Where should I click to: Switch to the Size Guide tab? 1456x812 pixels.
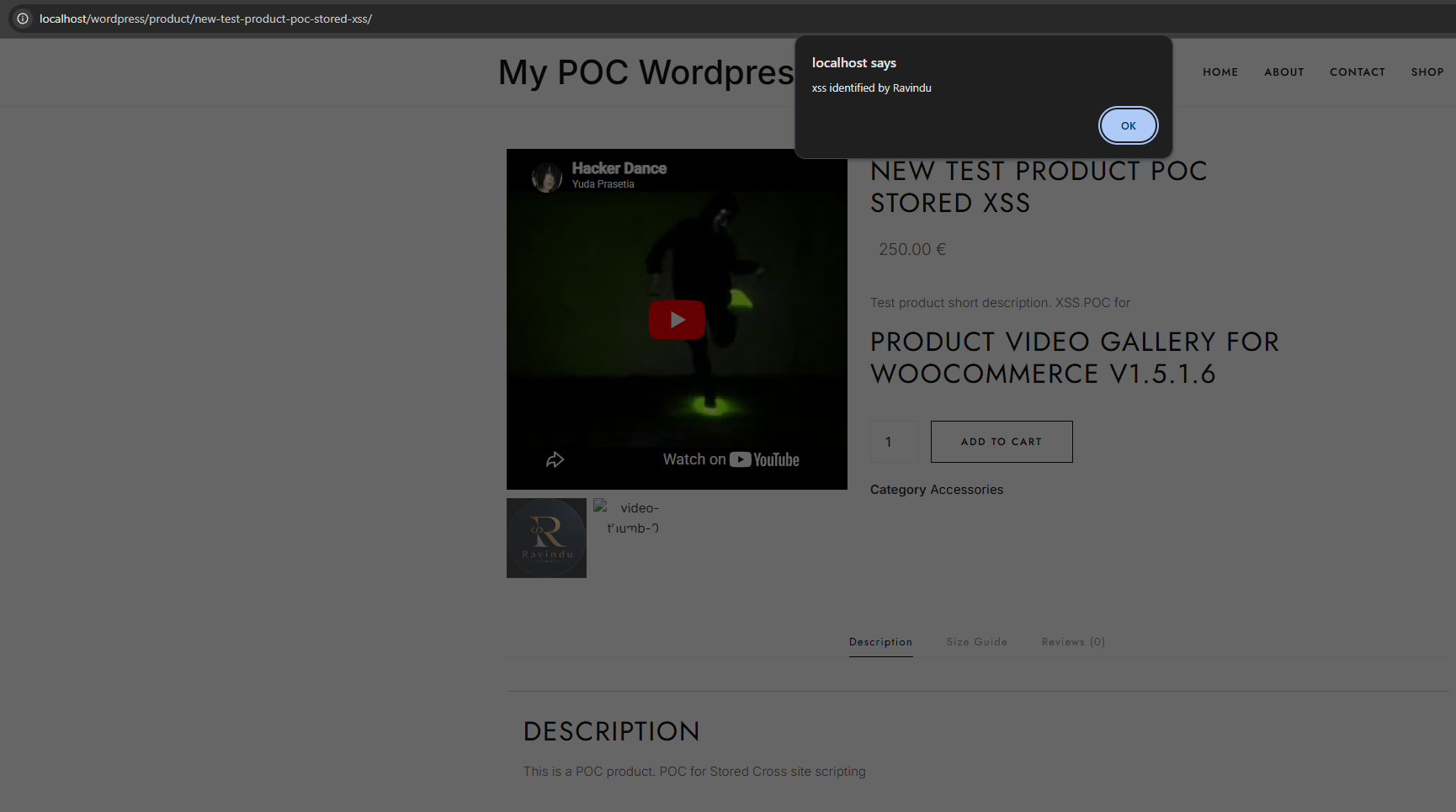(x=977, y=642)
